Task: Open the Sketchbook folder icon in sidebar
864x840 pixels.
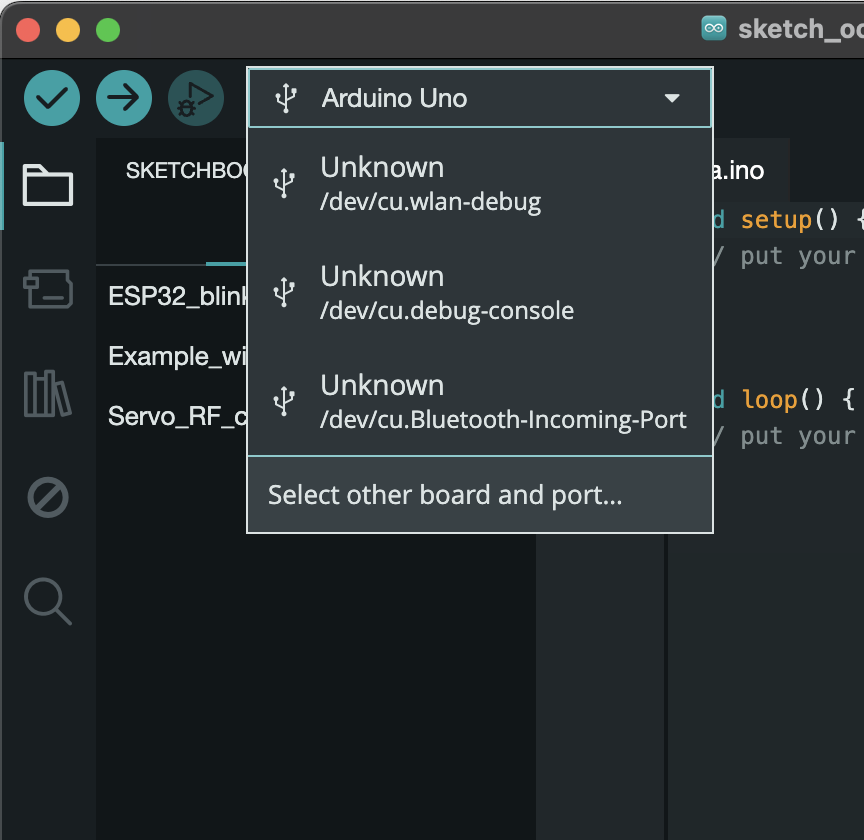Action: [x=48, y=185]
